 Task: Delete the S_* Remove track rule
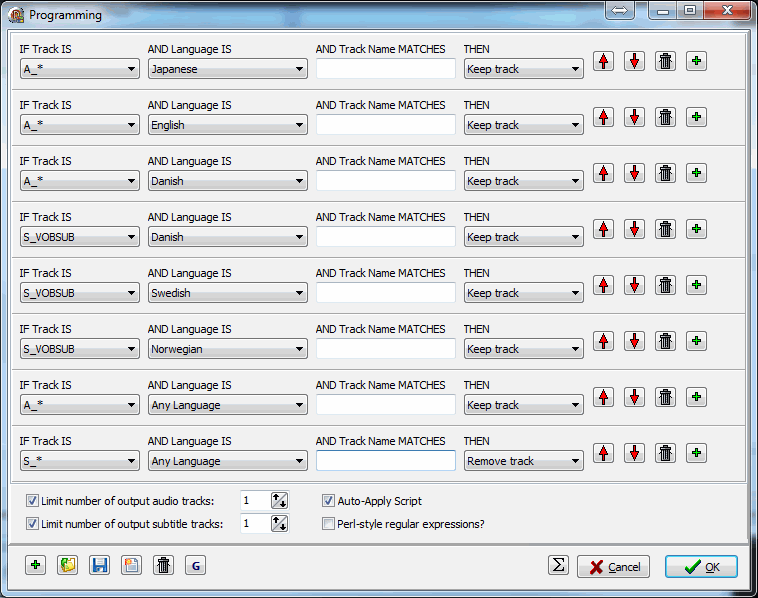click(x=665, y=453)
